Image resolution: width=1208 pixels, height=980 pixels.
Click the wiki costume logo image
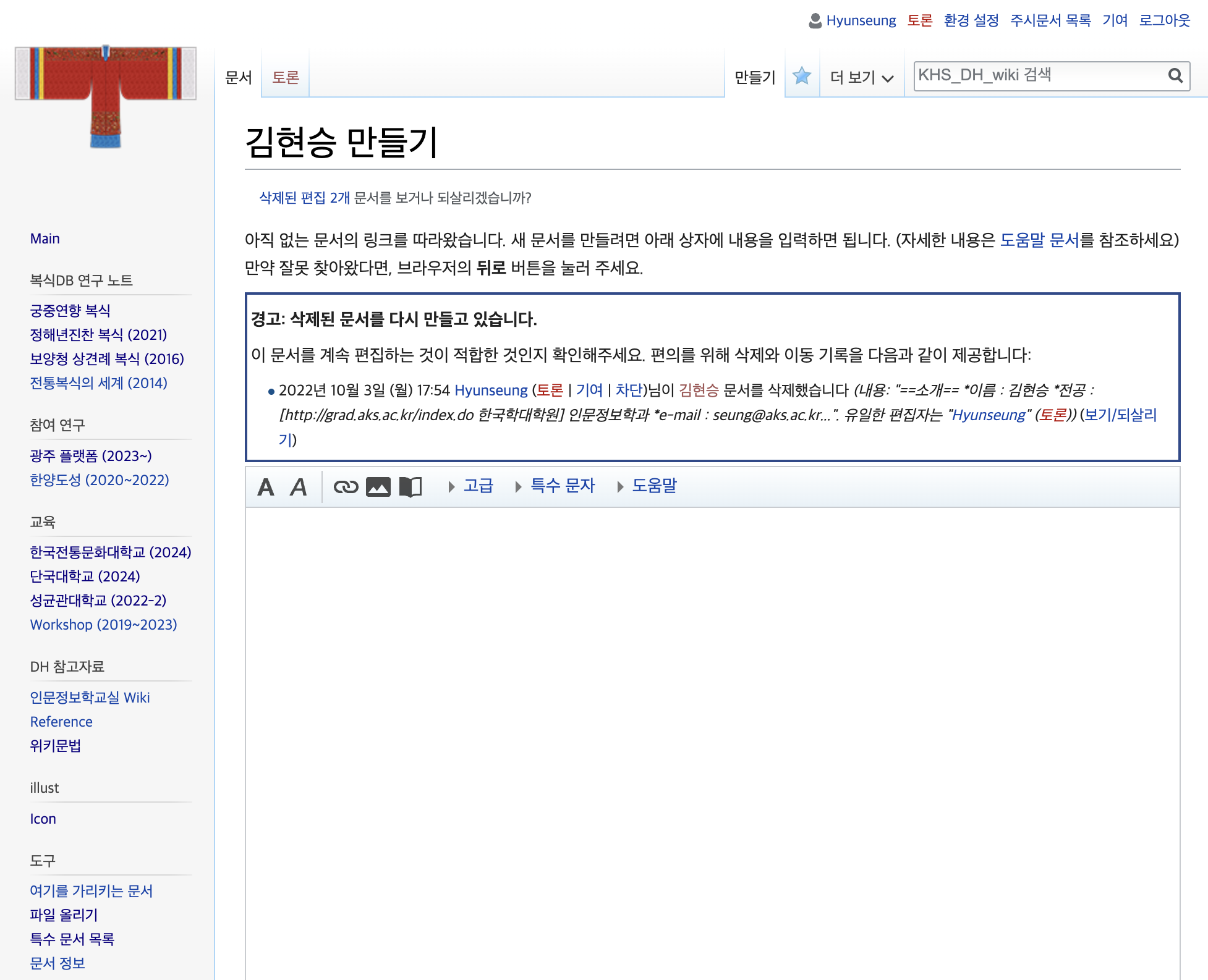106,96
